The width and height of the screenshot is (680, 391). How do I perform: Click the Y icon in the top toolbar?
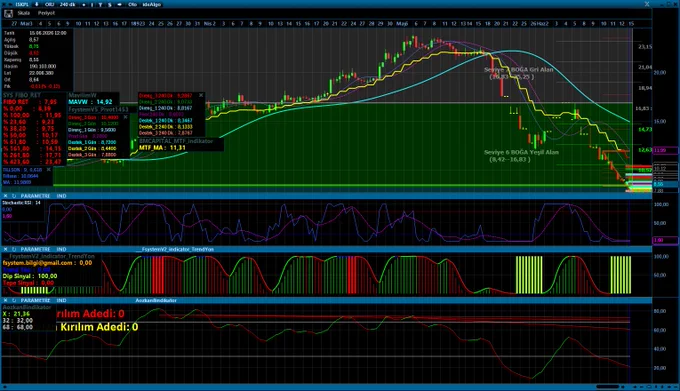(x=100, y=5)
